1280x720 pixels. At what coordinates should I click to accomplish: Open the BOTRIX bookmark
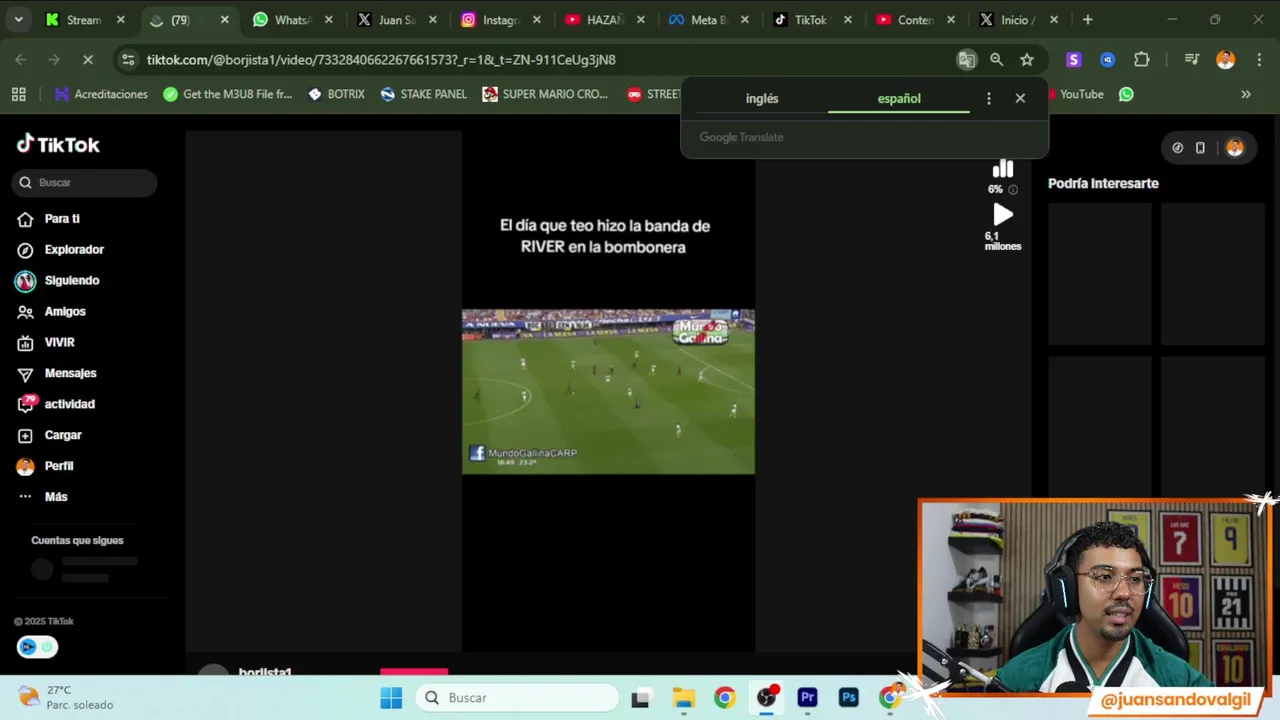coord(336,94)
